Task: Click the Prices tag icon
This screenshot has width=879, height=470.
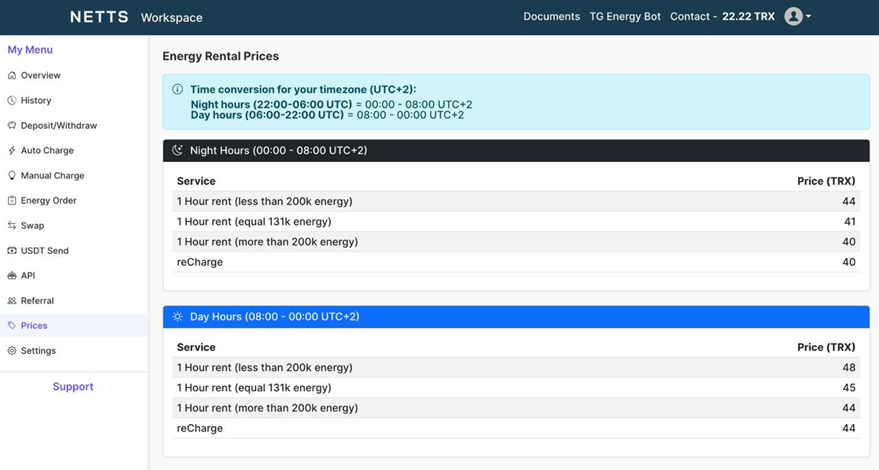Action: point(12,325)
